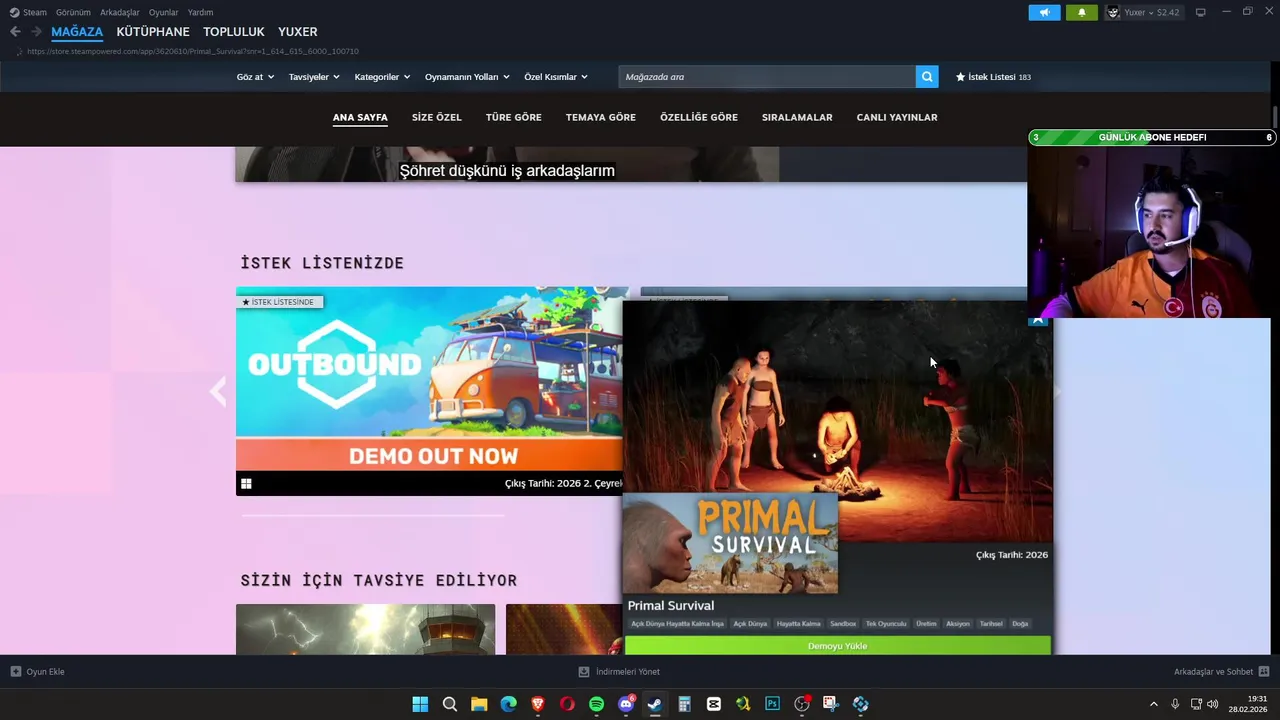Viewport: 1280px width, 720px height.
Task: Go to the KÜTÜPHANE tab
Action: click(153, 32)
